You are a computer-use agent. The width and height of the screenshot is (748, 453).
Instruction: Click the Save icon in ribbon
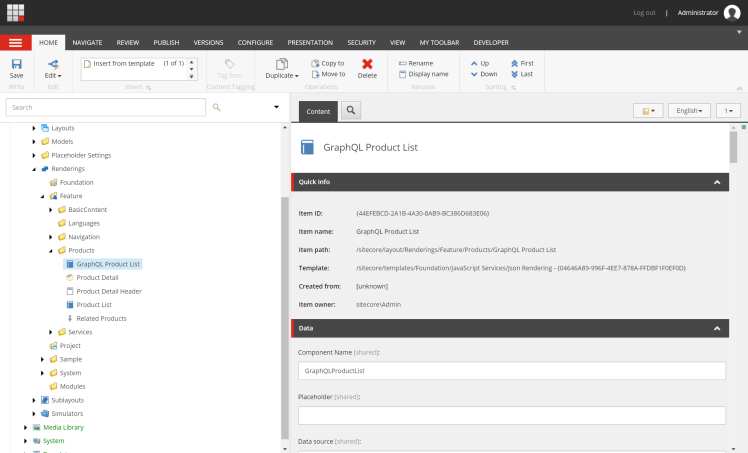tap(16, 68)
